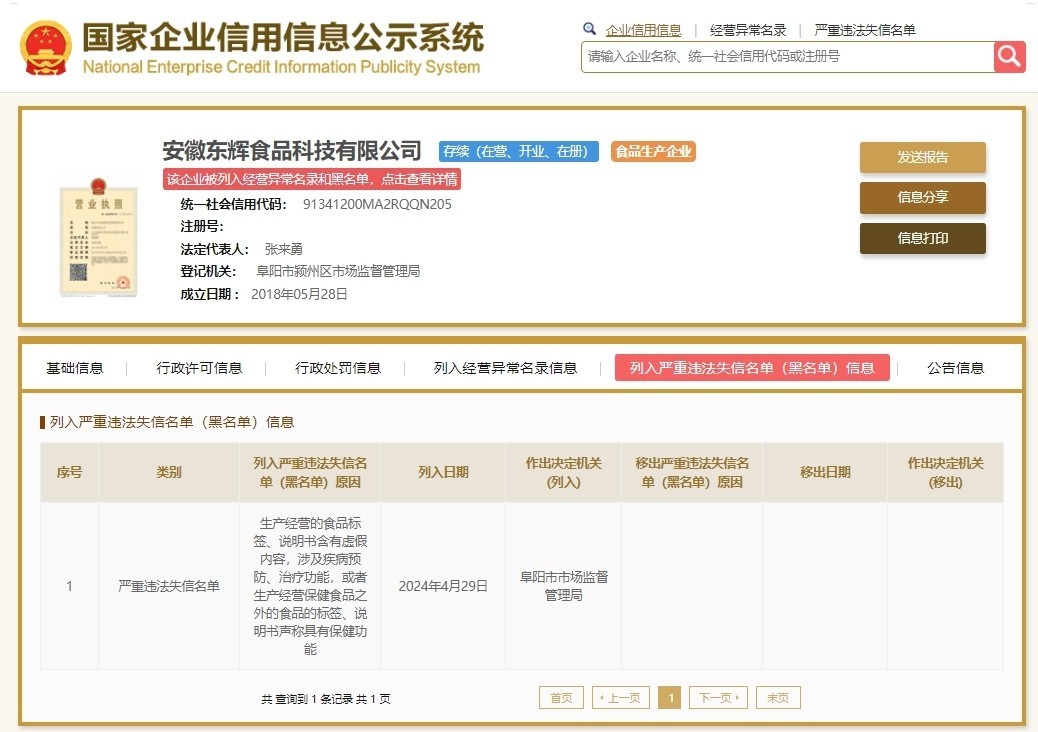1038x732 pixels.
Task: Click the 移出严重违法失信名单（黑名单）原因 column header
Action: 692,472
